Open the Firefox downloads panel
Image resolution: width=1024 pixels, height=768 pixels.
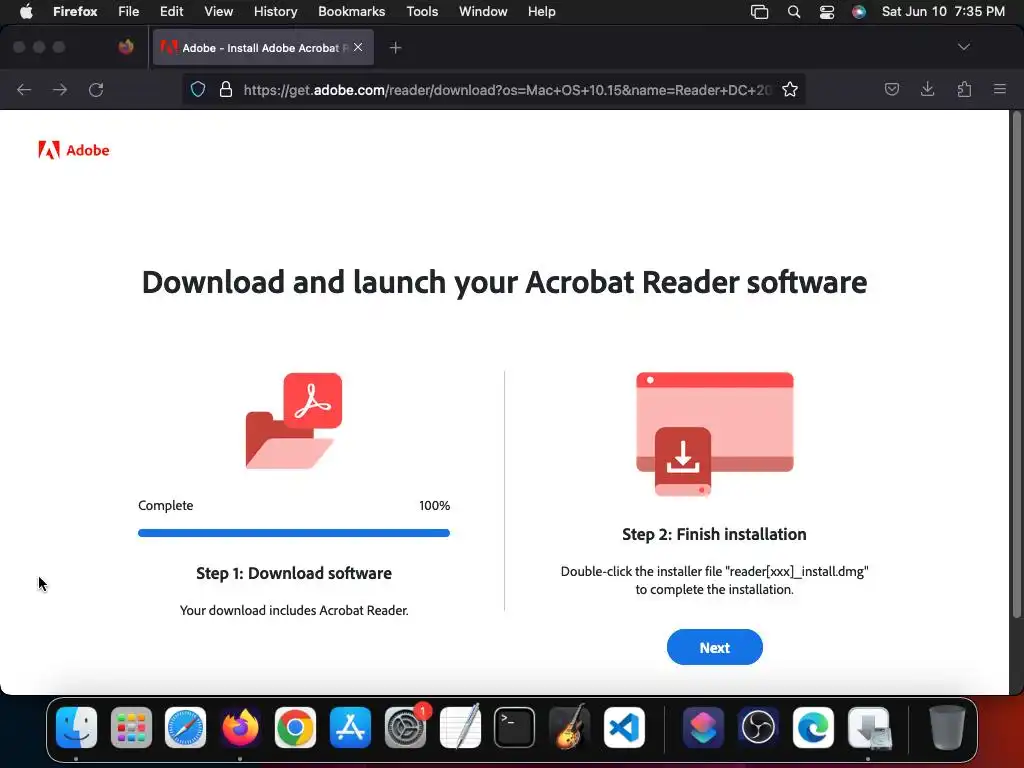927,89
